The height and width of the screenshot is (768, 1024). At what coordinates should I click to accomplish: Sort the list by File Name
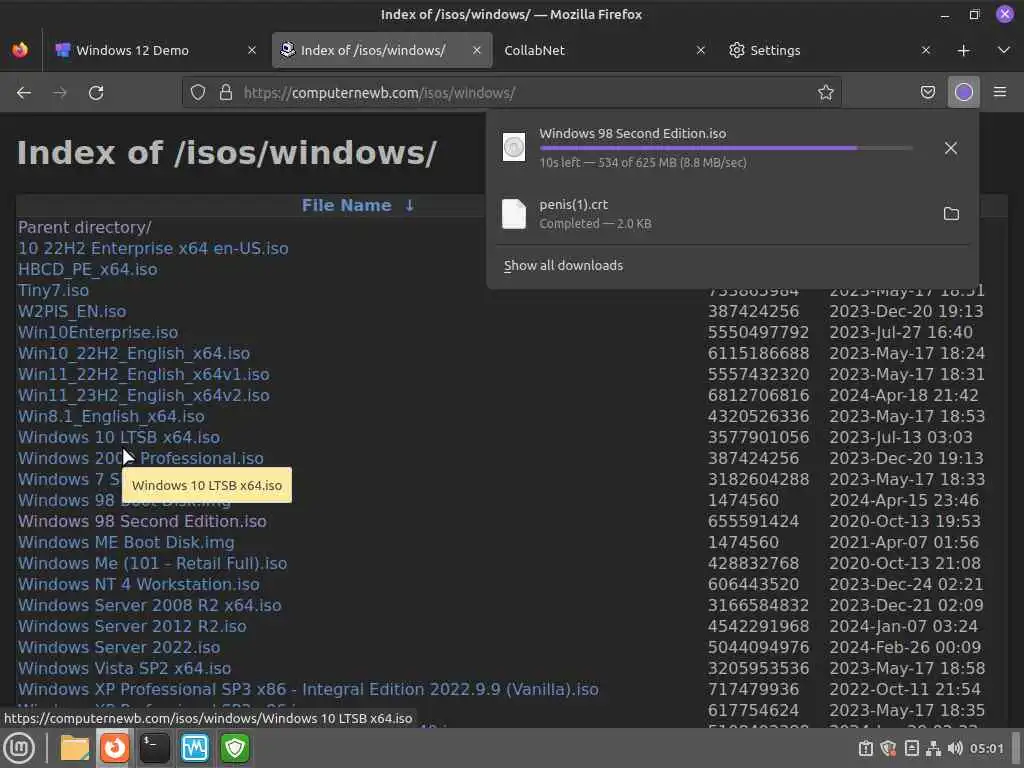point(346,205)
